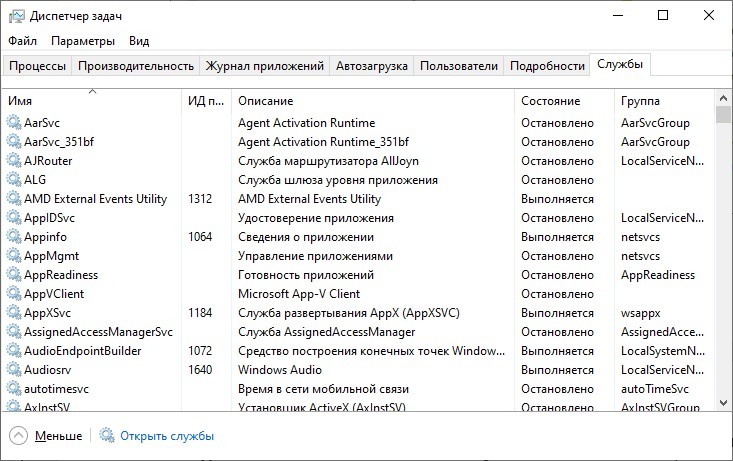Click the Готовность приложений description
The height and width of the screenshot is (461, 733).
[306, 275]
